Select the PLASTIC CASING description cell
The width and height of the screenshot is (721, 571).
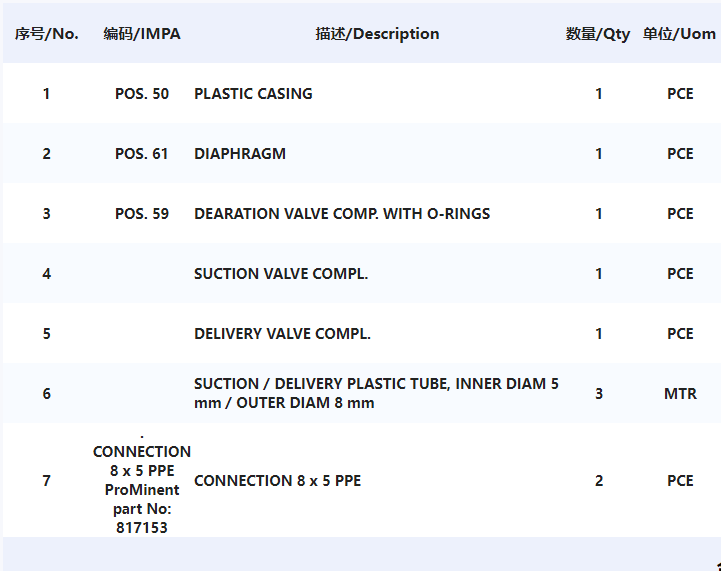(253, 94)
